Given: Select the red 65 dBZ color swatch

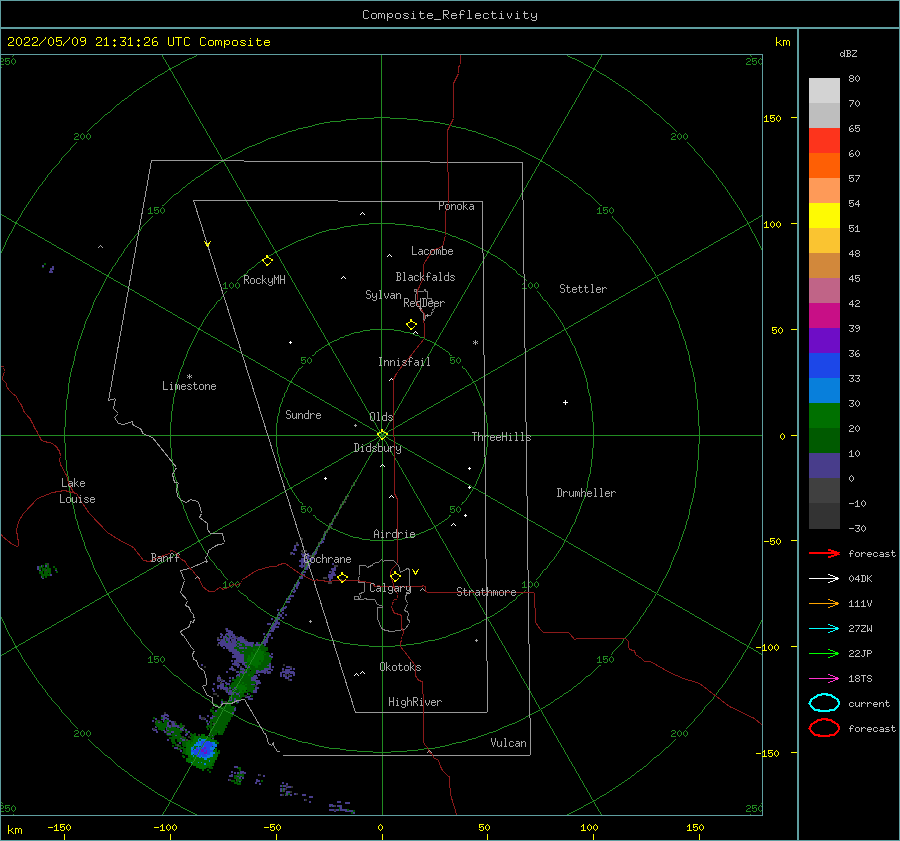Looking at the screenshot, I should click(x=824, y=141).
